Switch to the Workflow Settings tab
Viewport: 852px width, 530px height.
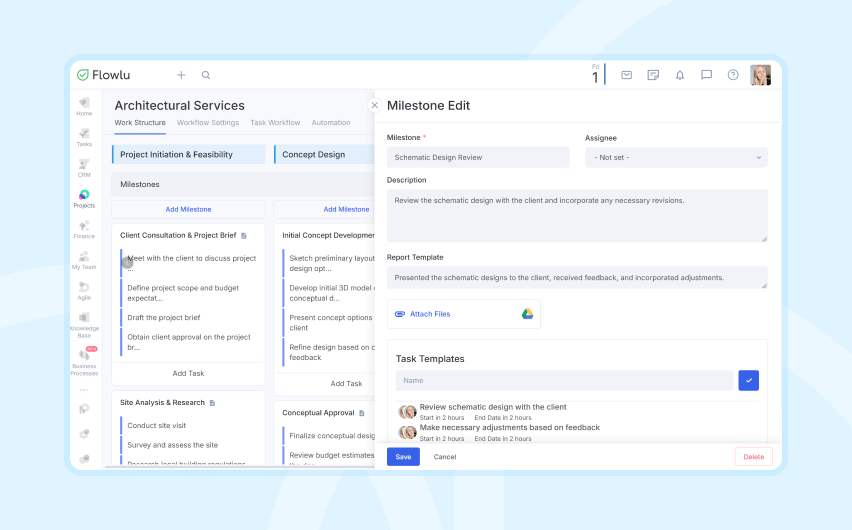point(208,123)
